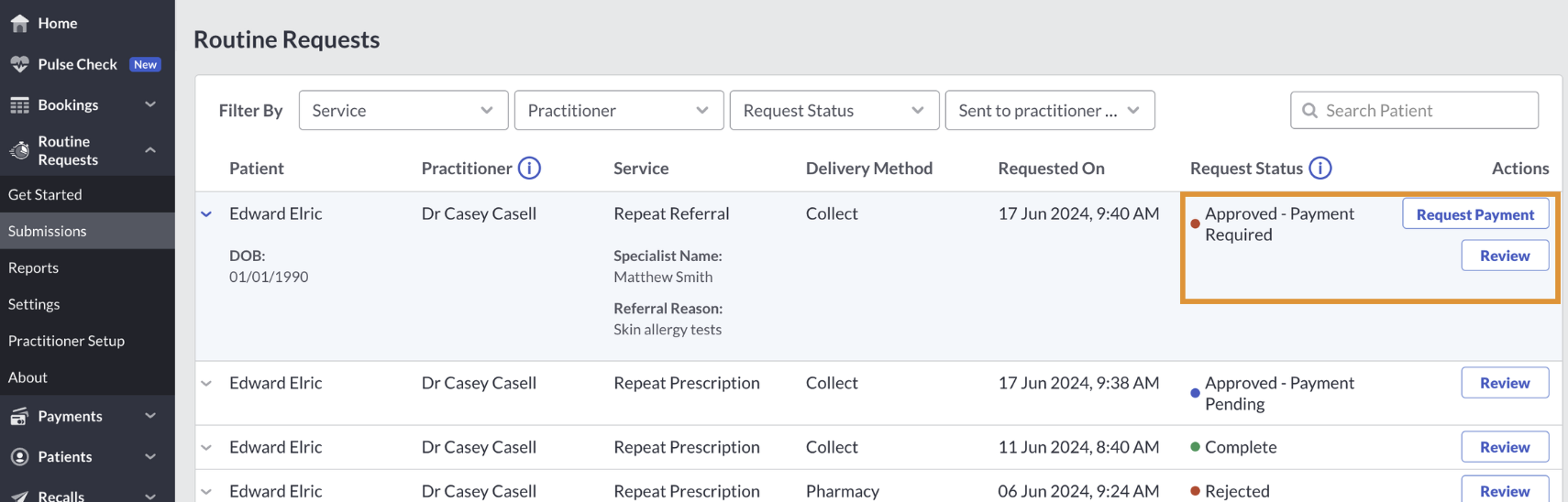Click the Home house icon
The width and height of the screenshot is (1568, 502).
[x=19, y=23]
